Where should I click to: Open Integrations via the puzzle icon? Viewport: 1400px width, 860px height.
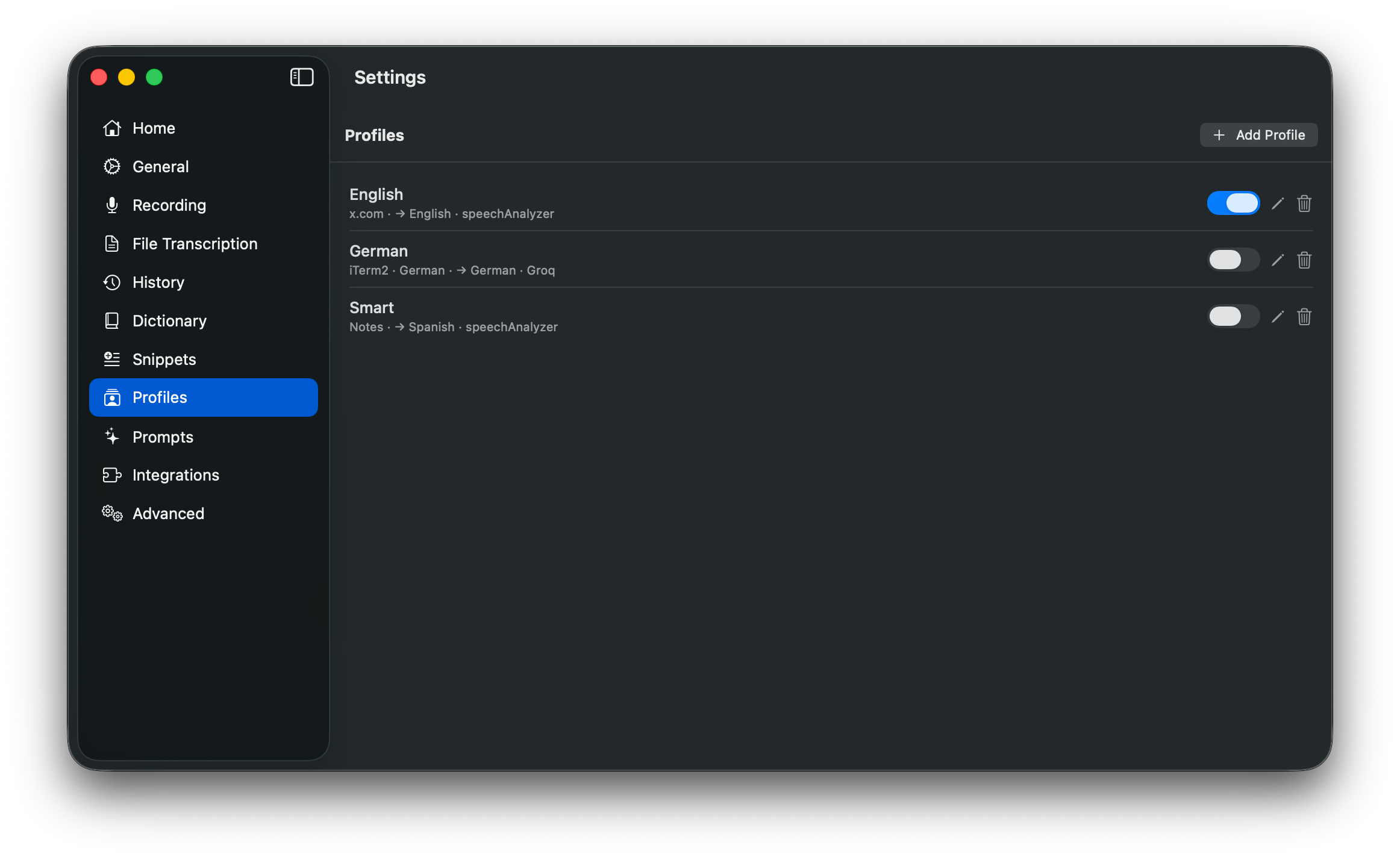(112, 475)
